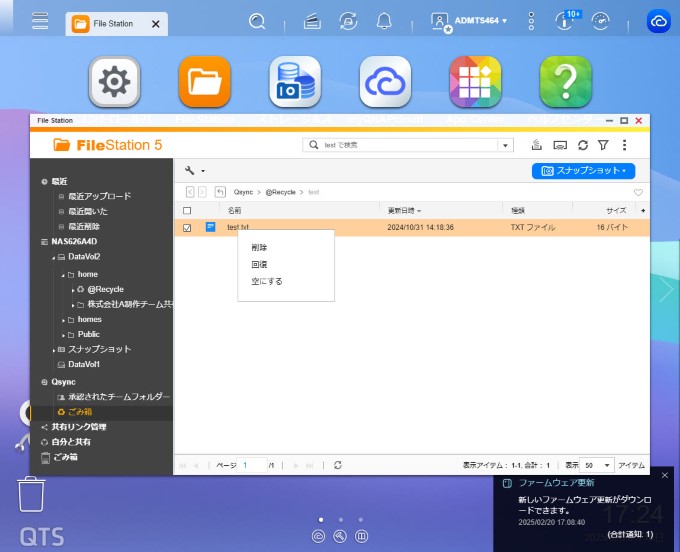Go to parent folder with up arrow icon
Screen dimensions: 680x552
point(220,192)
